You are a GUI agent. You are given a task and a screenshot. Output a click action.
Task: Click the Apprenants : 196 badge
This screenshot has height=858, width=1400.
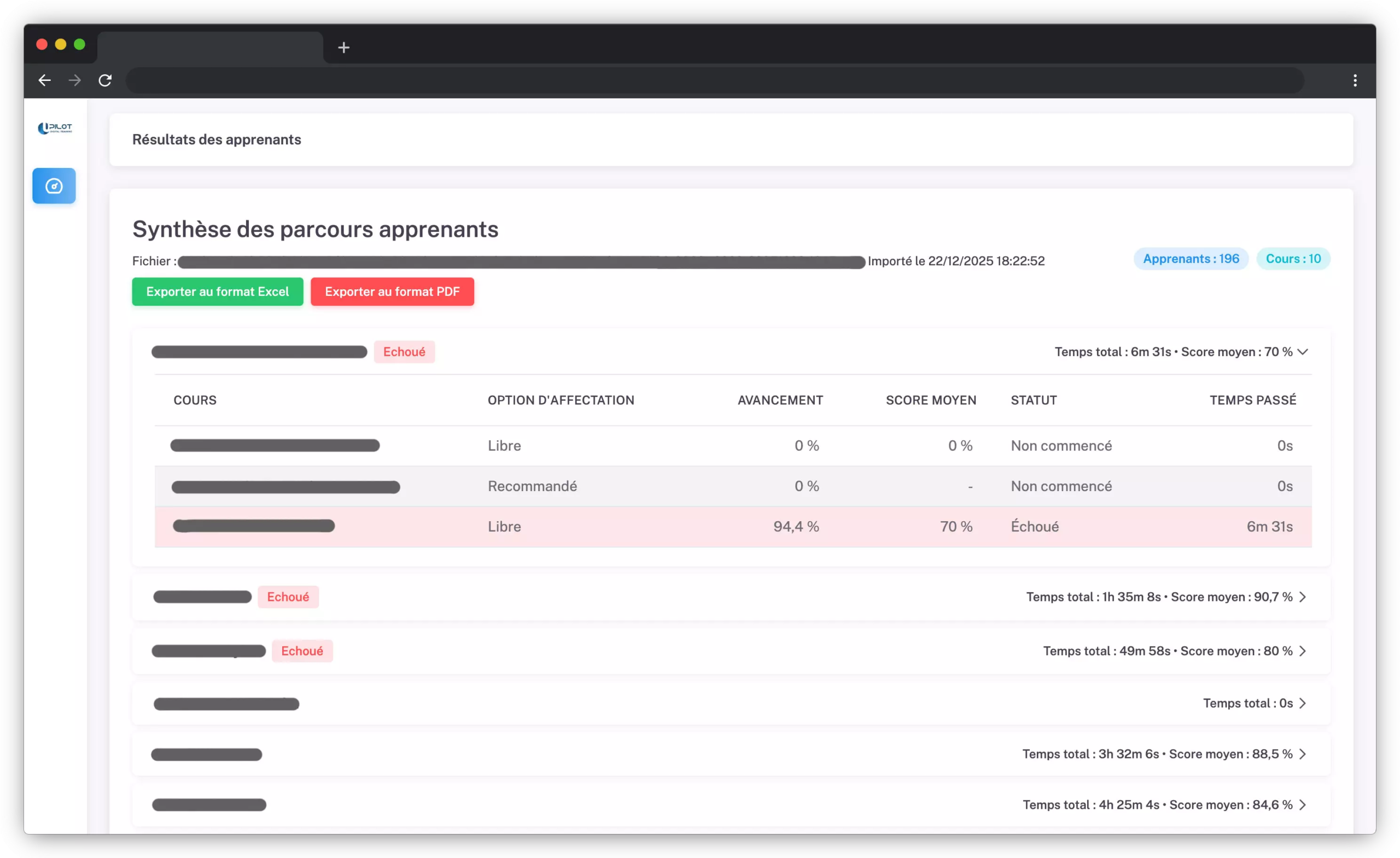(1191, 259)
